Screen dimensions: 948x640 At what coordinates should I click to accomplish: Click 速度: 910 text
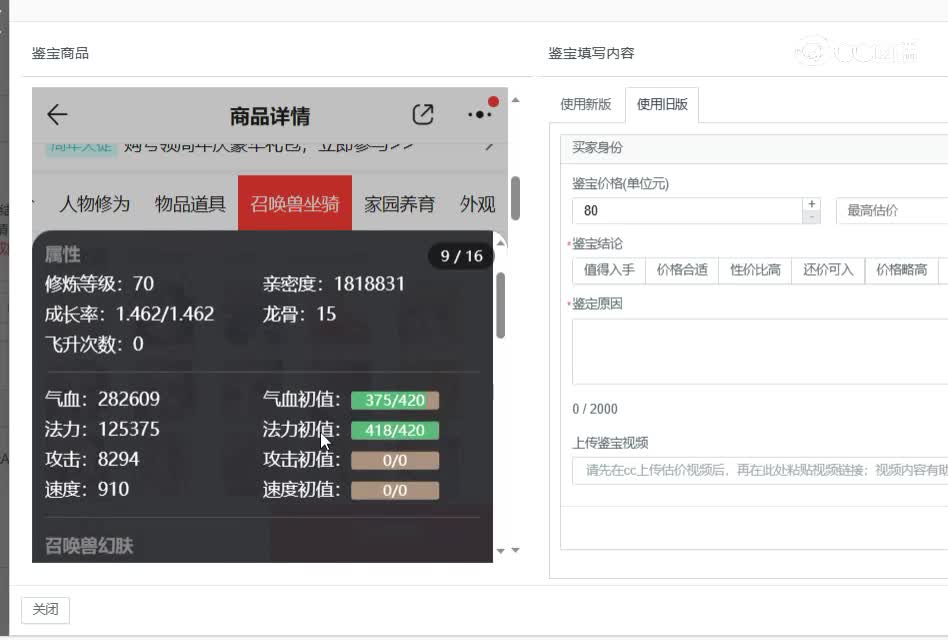(x=86, y=489)
